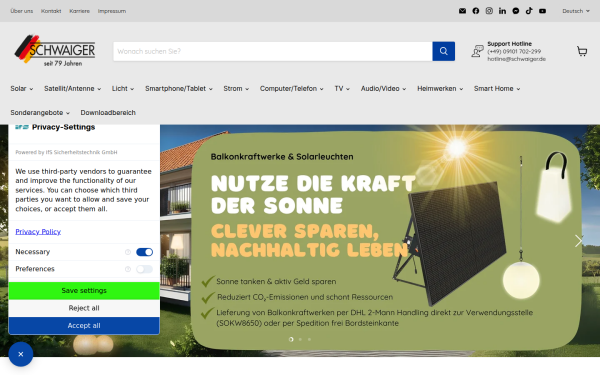The height and width of the screenshot is (375, 600).
Task: Open the shopping cart icon
Action: (582, 51)
